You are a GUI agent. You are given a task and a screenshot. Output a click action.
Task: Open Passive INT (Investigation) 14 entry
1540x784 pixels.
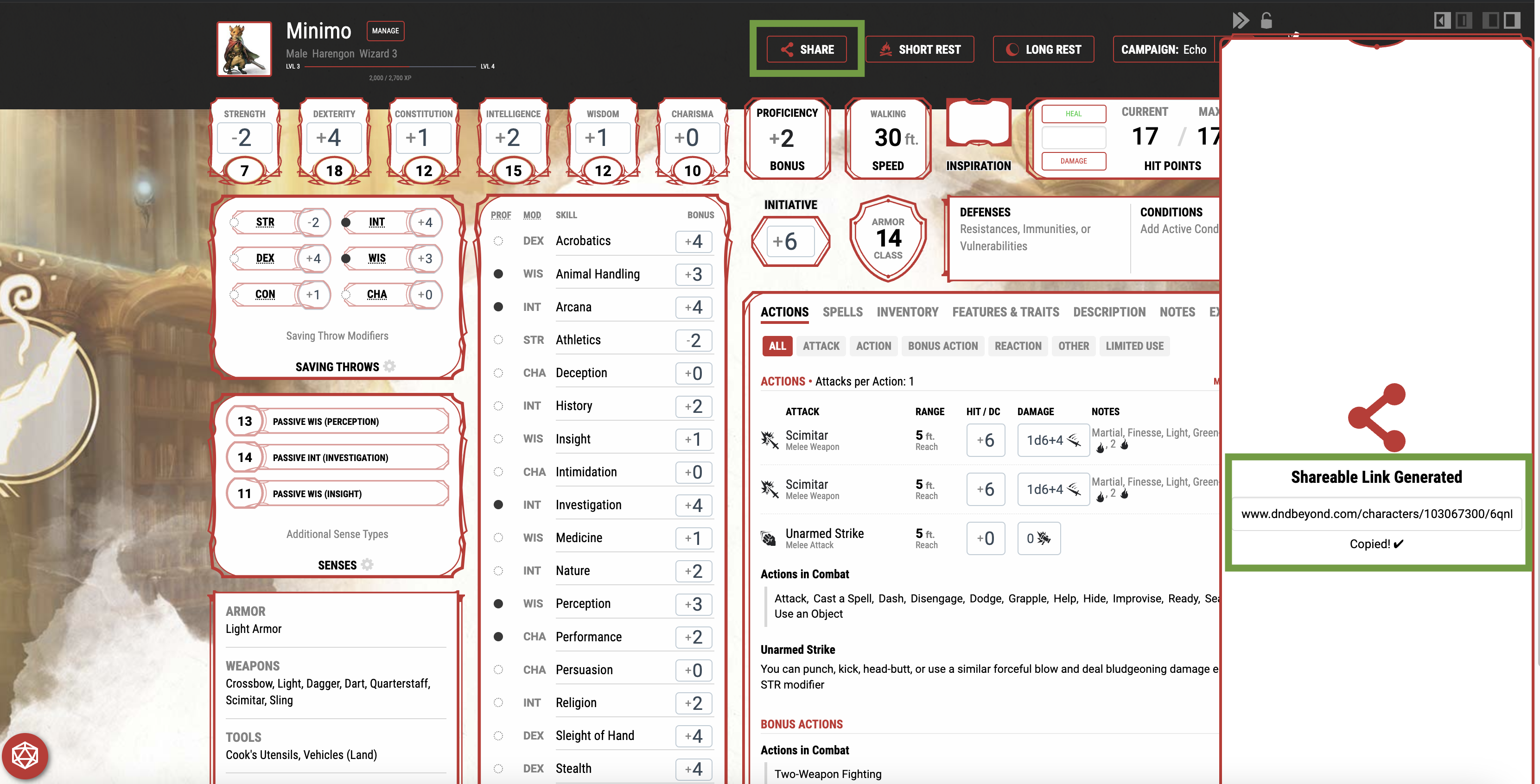(338, 457)
